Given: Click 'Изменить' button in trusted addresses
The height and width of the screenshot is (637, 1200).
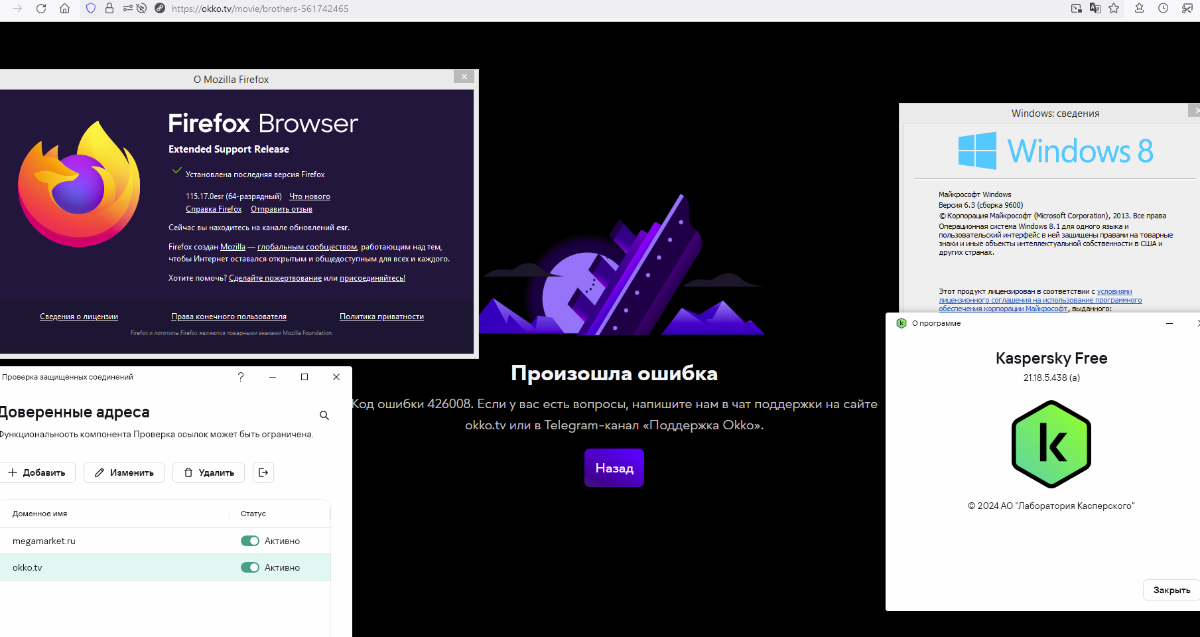Looking at the screenshot, I should coord(124,473).
